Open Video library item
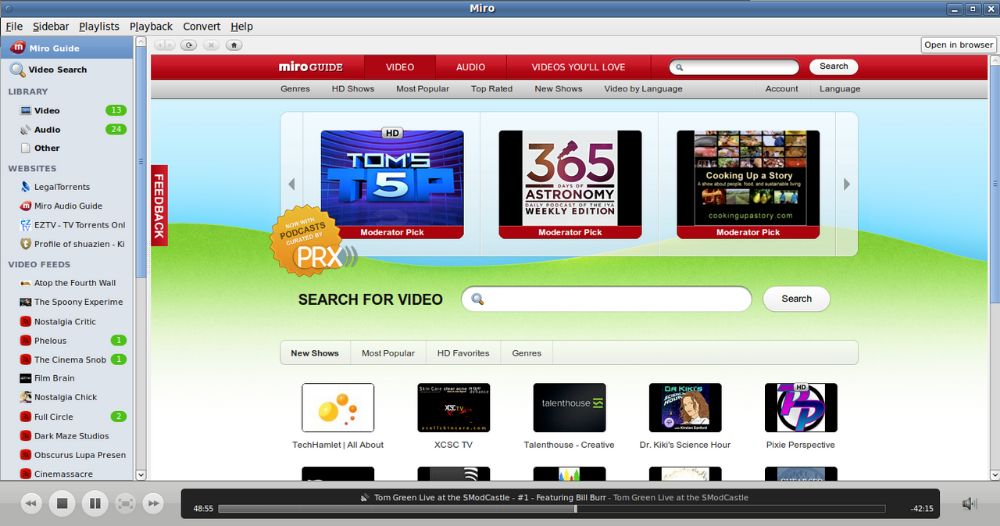1000x526 pixels. point(66,110)
